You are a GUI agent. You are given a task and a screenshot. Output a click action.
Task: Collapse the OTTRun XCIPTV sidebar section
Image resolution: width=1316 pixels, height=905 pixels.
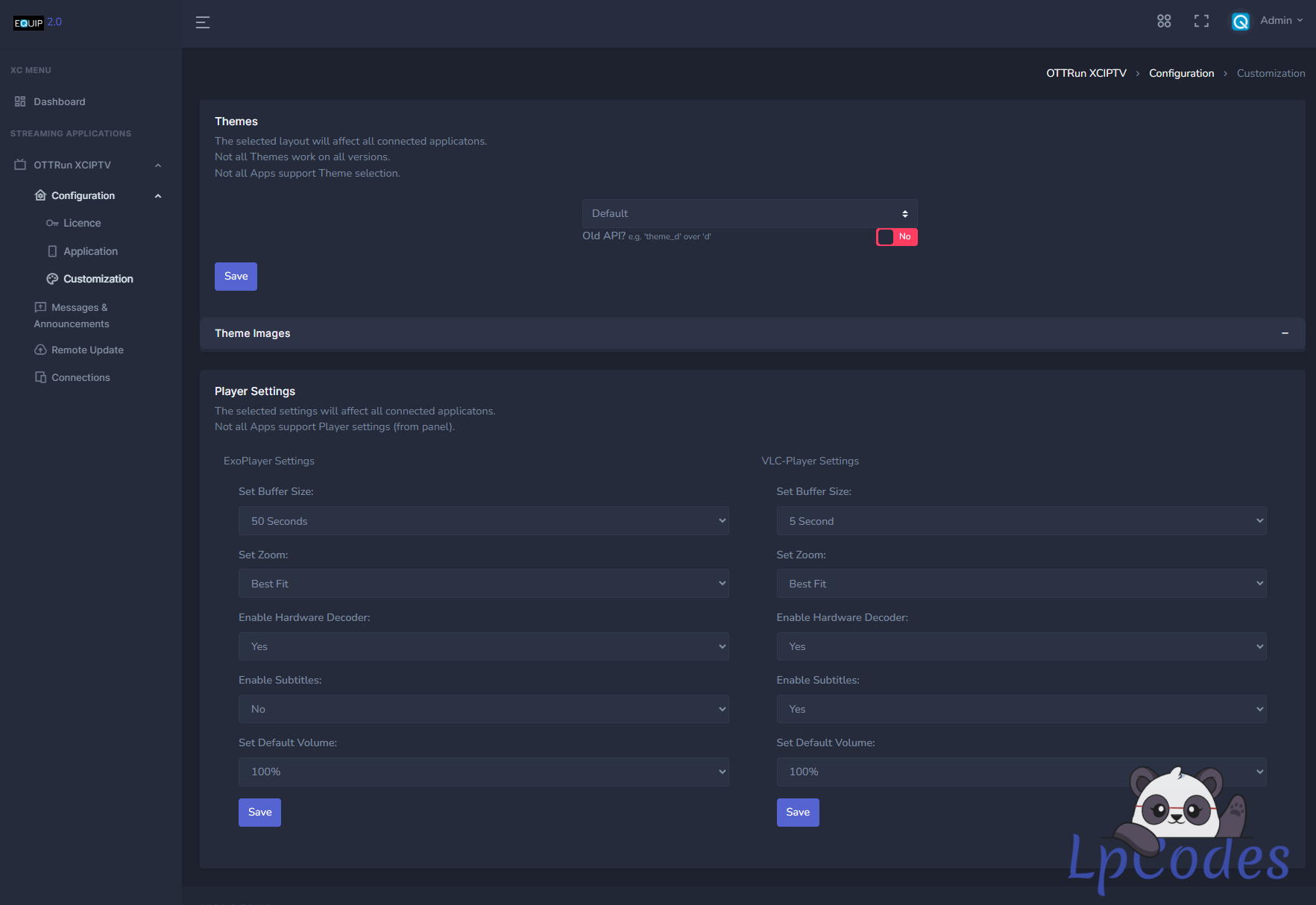point(157,165)
